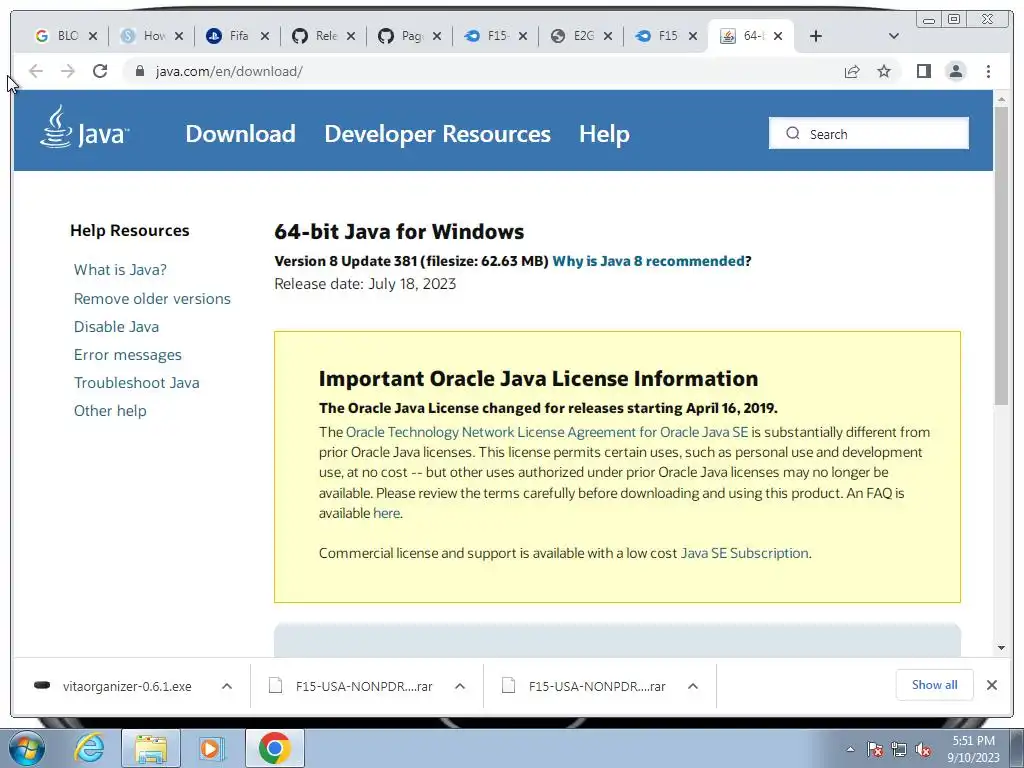Open Windows Explorer from taskbar
1024x768 pixels.
pyautogui.click(x=151, y=748)
